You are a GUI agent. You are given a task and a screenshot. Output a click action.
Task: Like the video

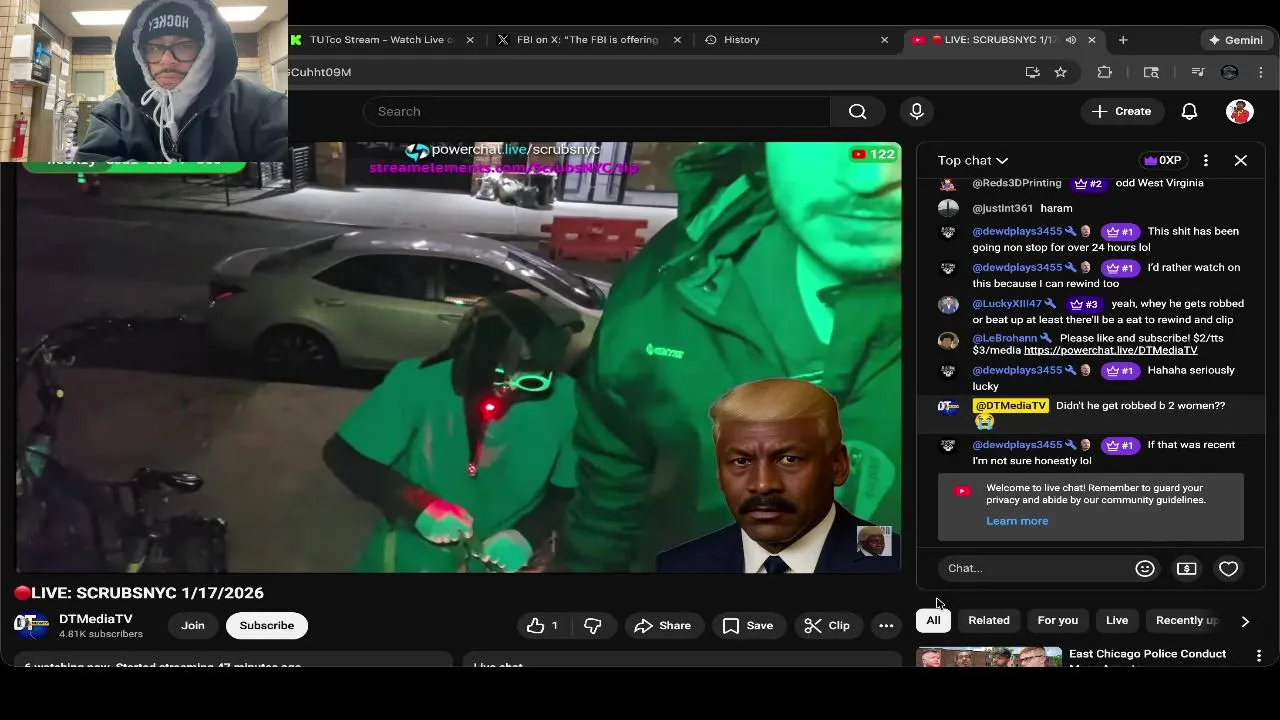pyautogui.click(x=543, y=625)
